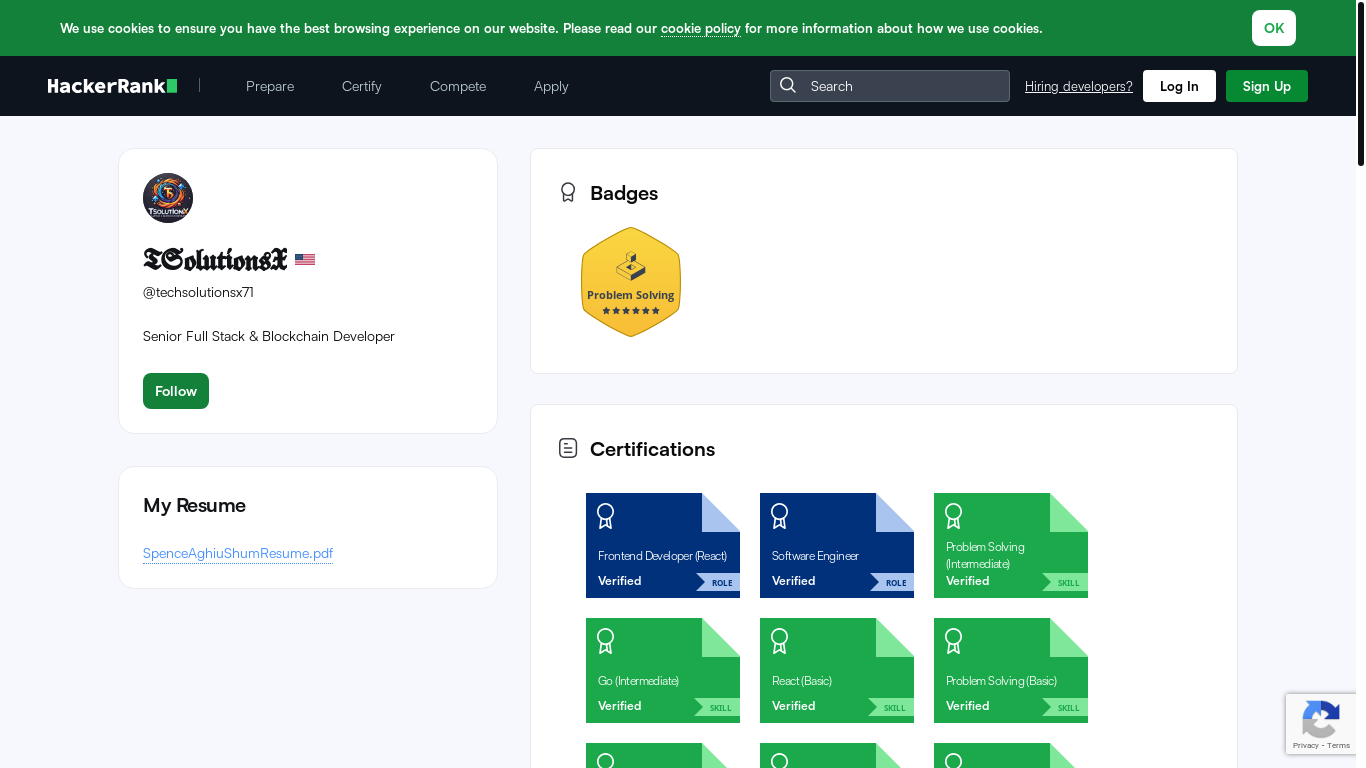Click the search magnifier icon
Viewport: 1366px width, 768px height.
[788, 85]
